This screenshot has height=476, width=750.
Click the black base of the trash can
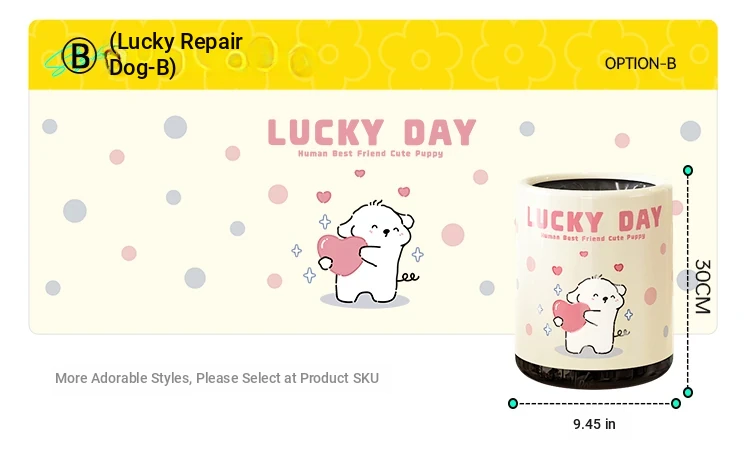(x=594, y=371)
